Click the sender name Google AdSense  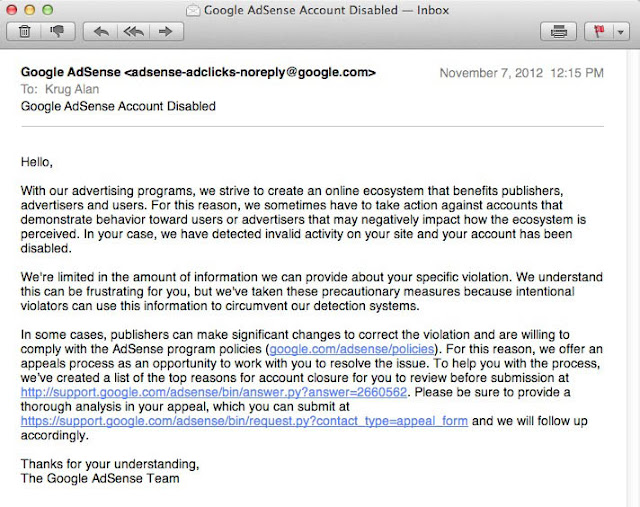coord(68,73)
